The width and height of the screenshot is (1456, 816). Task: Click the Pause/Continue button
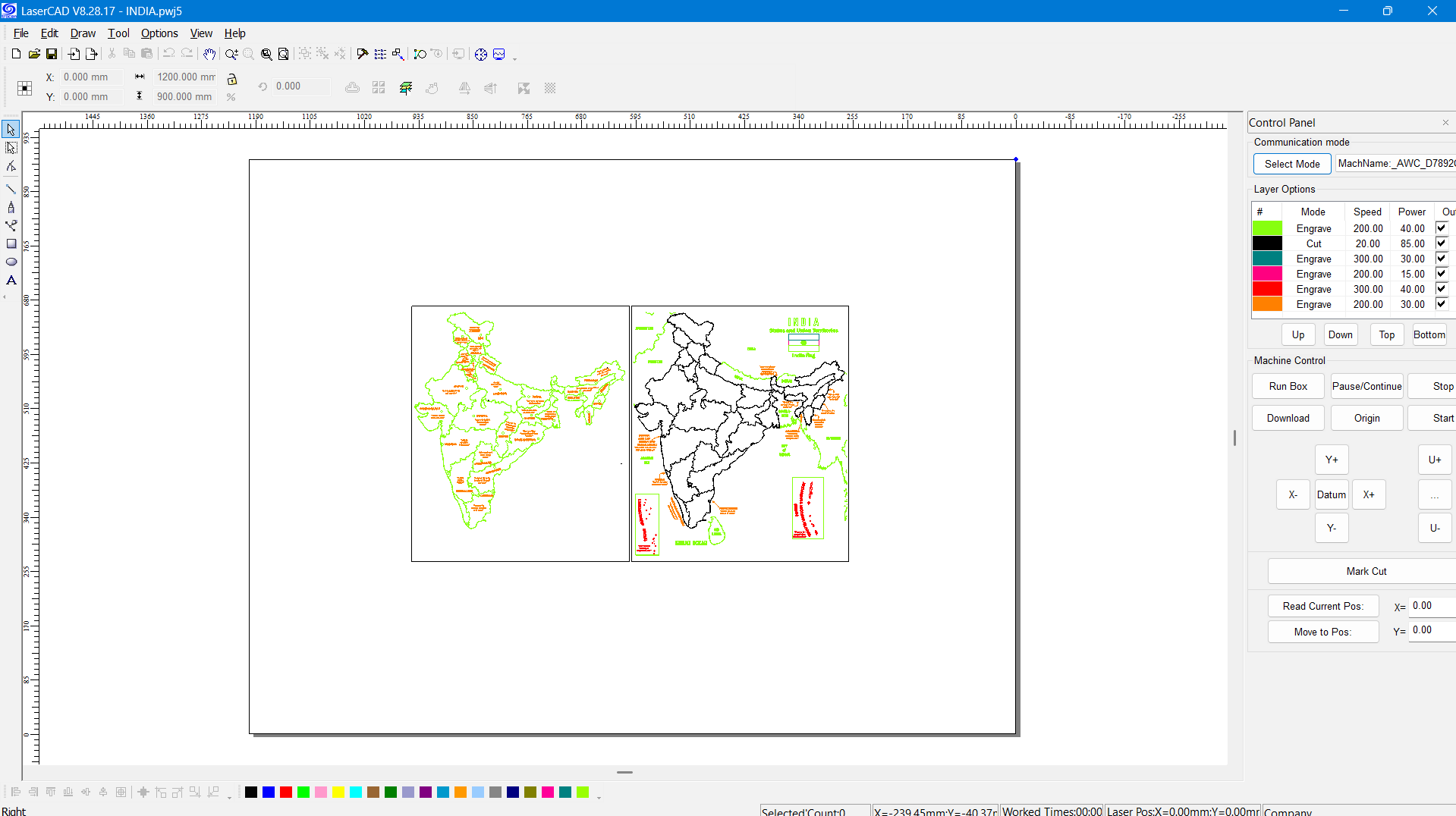(1367, 386)
